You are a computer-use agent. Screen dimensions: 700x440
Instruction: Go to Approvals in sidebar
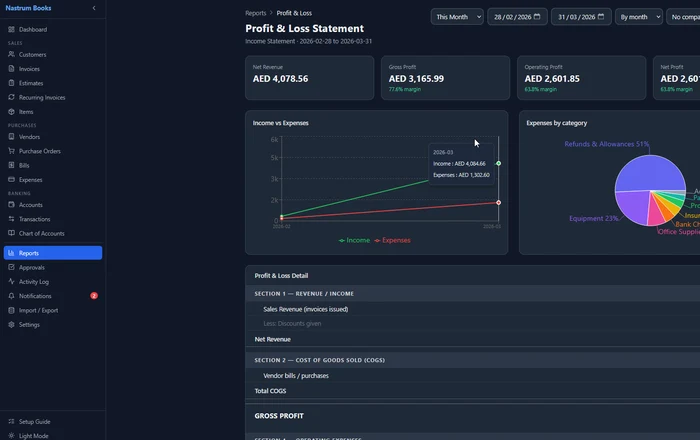pyautogui.click(x=32, y=267)
